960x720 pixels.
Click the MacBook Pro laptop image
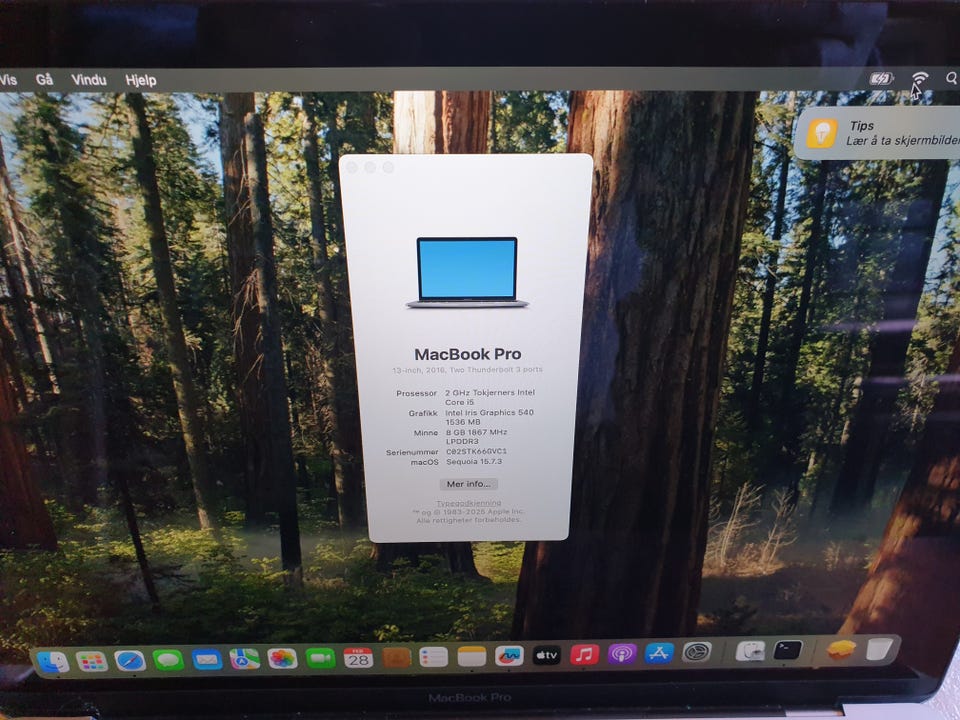[x=467, y=272]
